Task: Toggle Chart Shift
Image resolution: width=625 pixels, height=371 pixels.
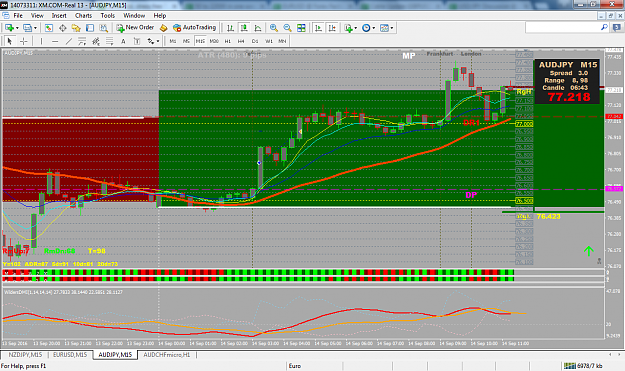Action: coord(332,28)
